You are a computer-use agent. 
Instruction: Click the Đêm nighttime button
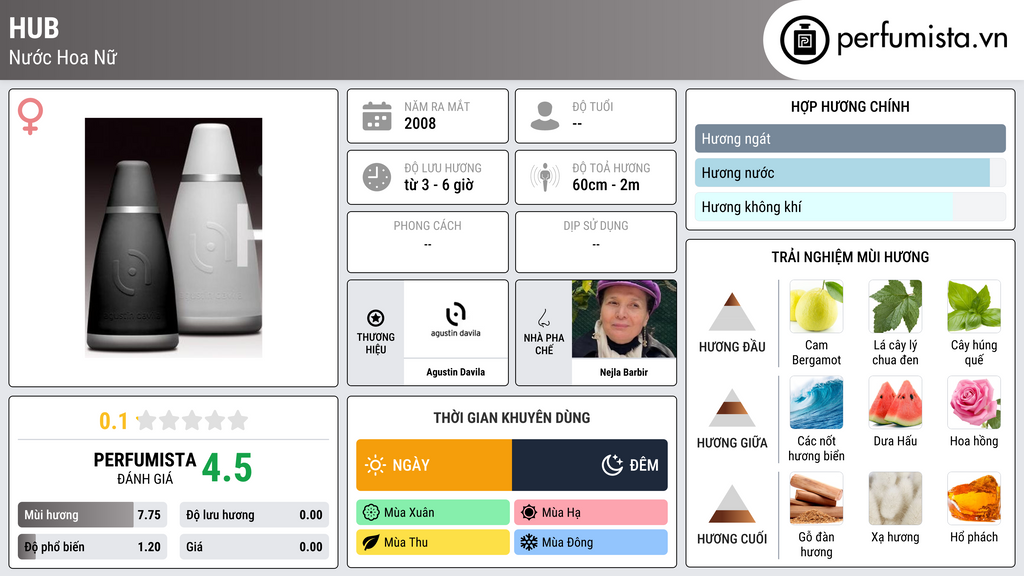coord(590,465)
